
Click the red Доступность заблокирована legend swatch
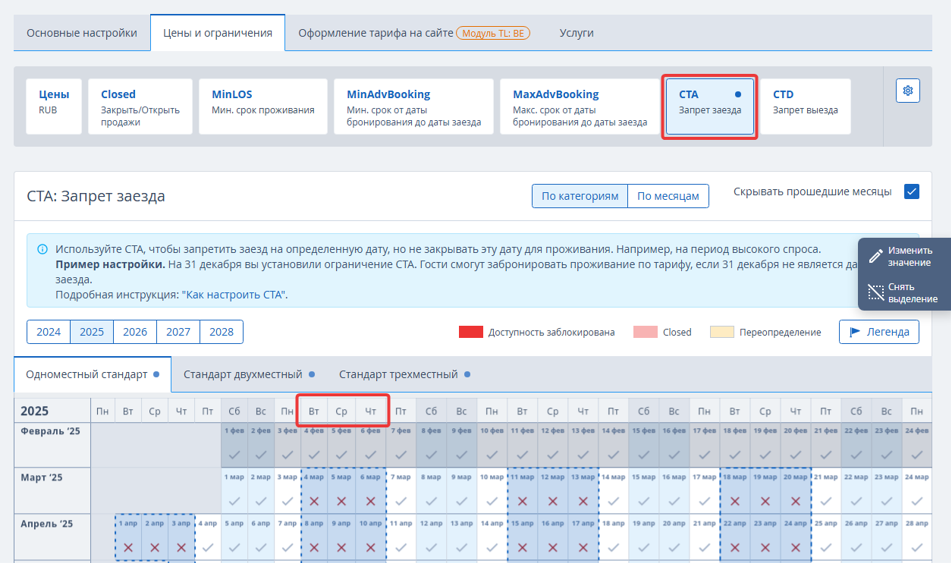tap(471, 332)
